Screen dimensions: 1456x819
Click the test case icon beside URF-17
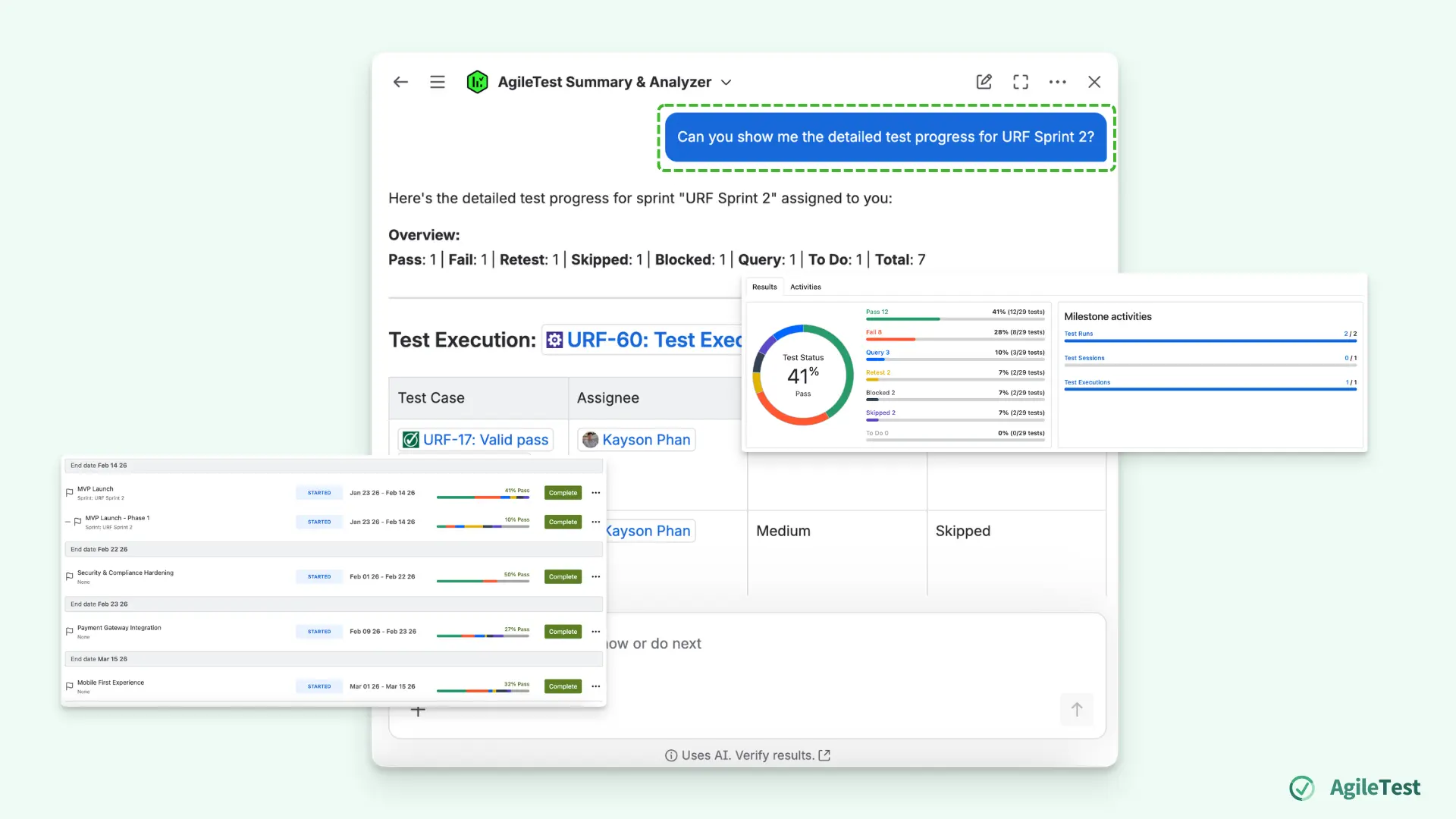[411, 440]
